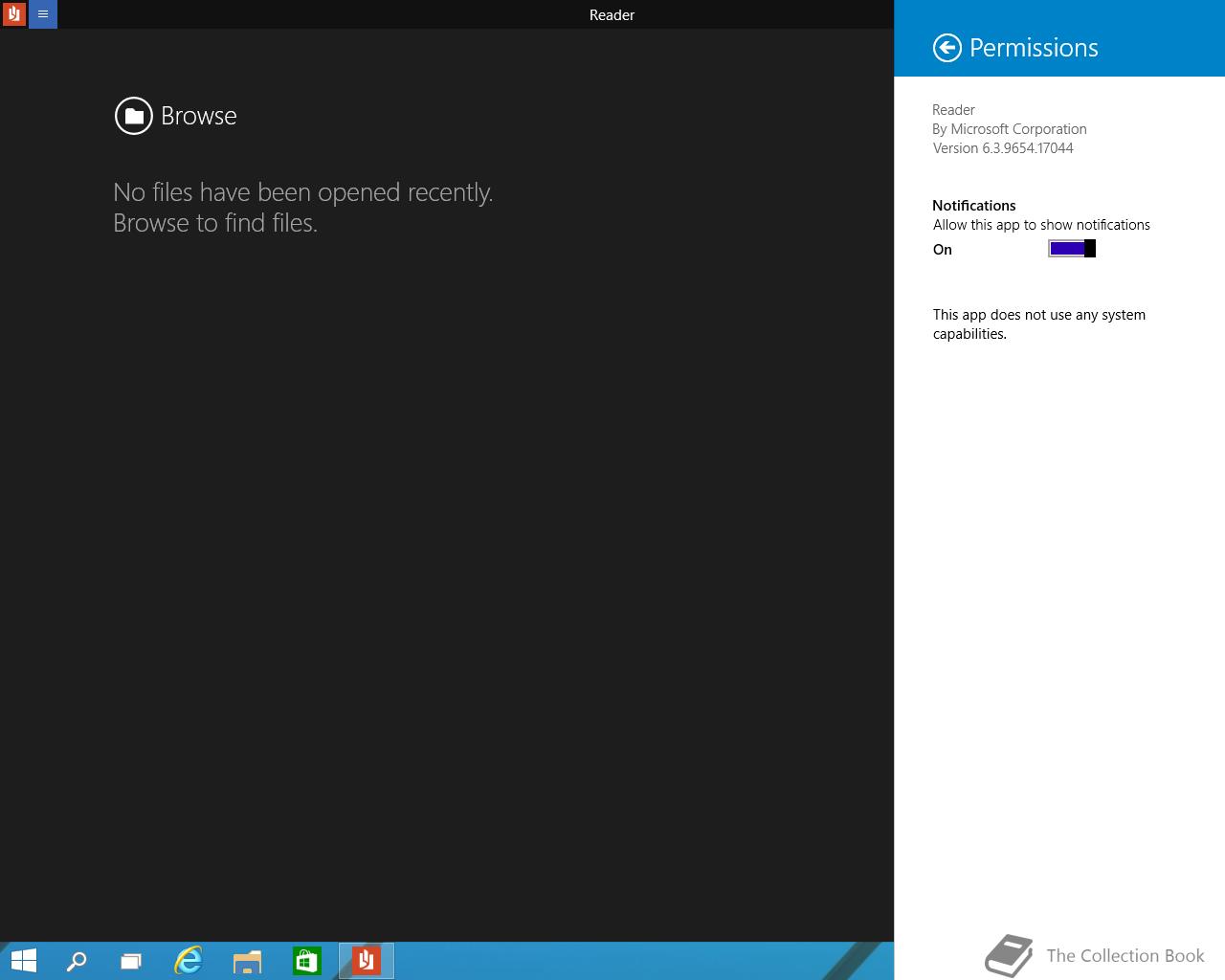Open the Windows Start menu
The width and height of the screenshot is (1225, 980).
(23, 961)
